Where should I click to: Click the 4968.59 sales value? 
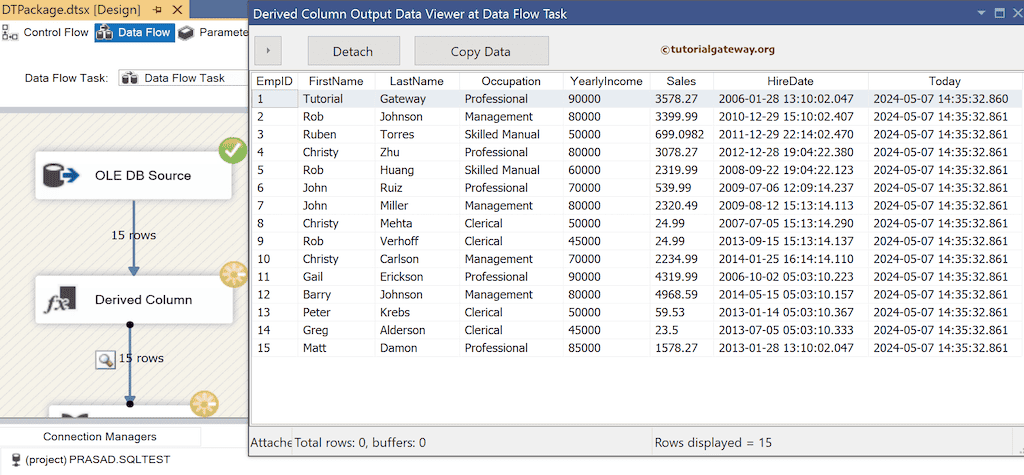coord(681,294)
